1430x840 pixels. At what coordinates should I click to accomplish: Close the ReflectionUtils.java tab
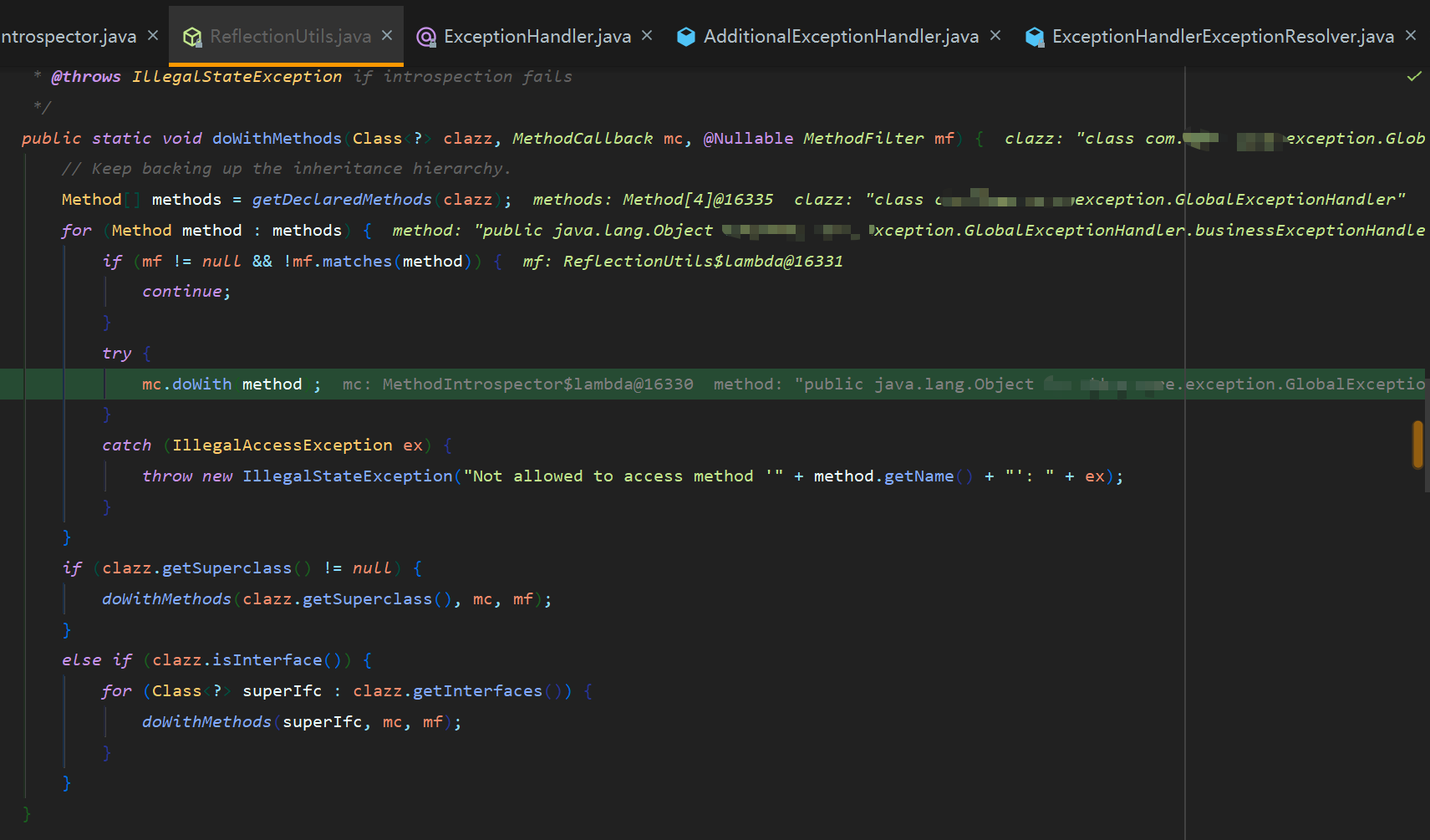pyautogui.click(x=387, y=35)
